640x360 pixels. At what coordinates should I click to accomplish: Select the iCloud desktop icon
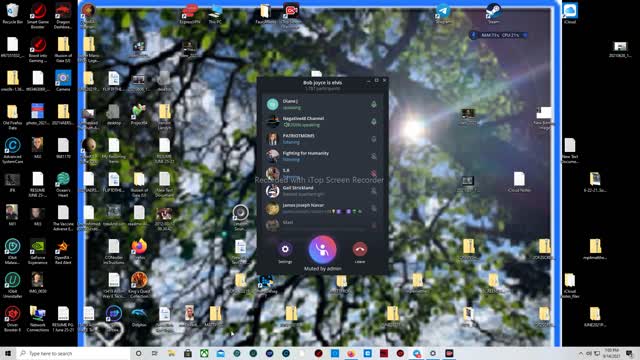point(570,13)
